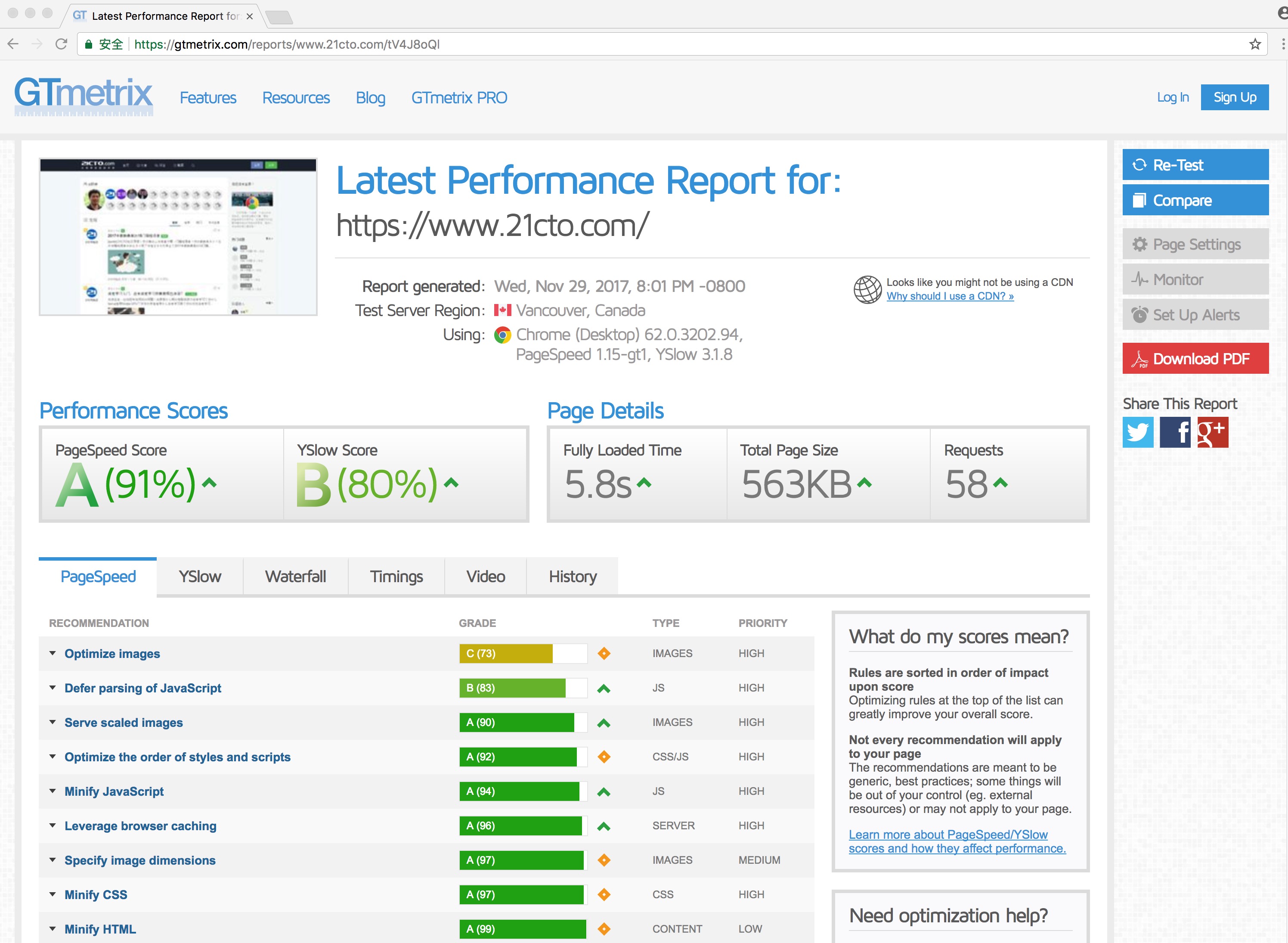Click the Log In link

1173,97
